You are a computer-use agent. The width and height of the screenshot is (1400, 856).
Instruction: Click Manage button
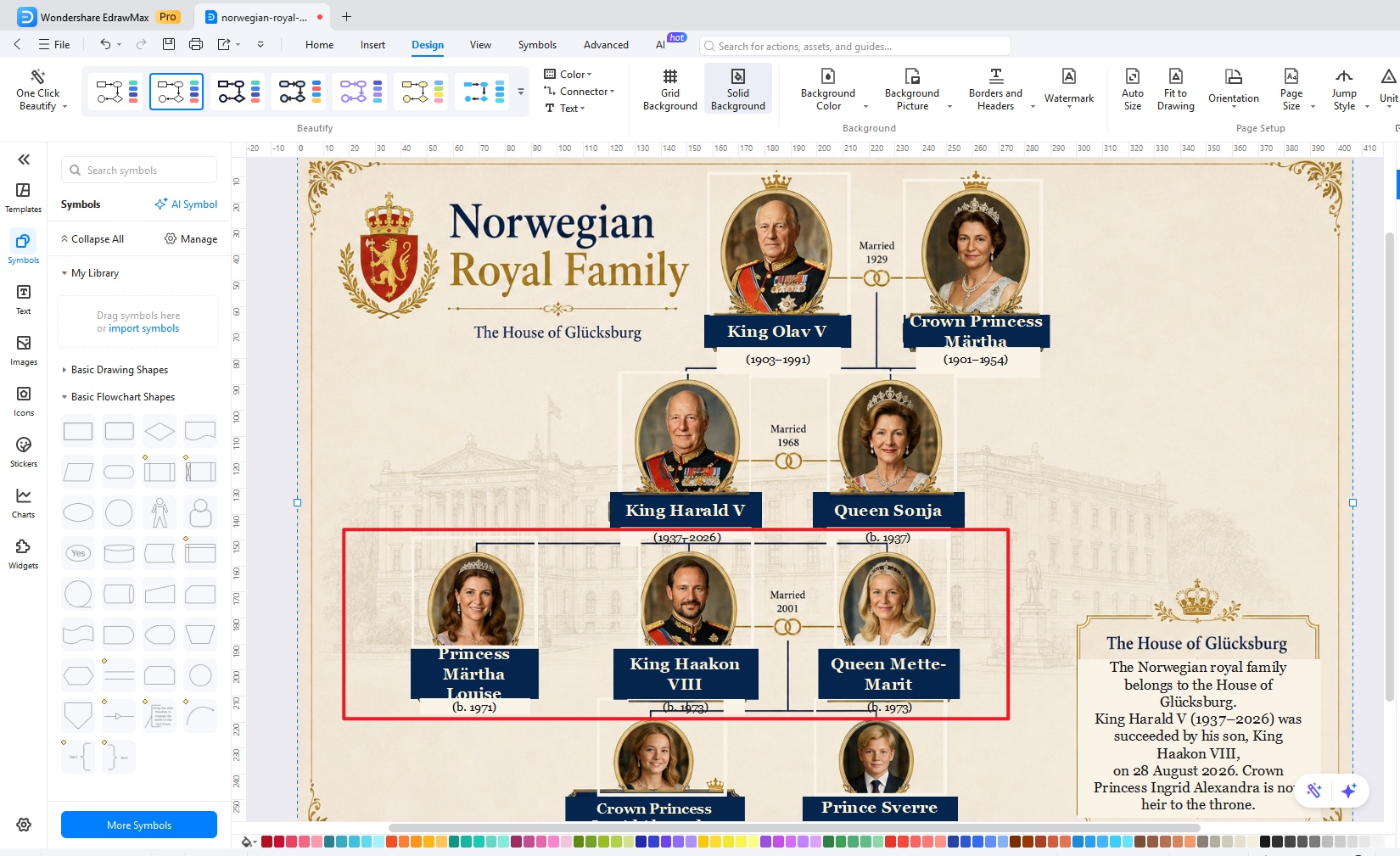click(x=191, y=239)
